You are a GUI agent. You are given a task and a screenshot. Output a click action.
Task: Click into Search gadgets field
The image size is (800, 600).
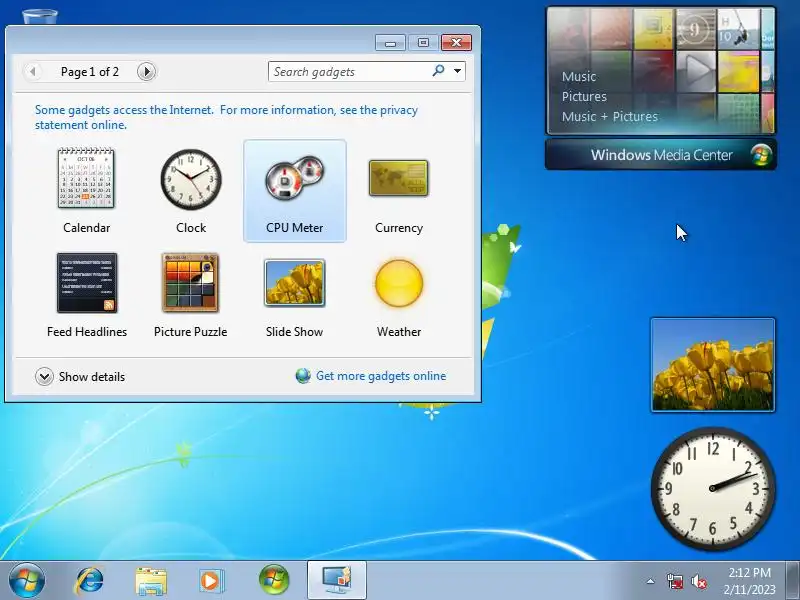(349, 71)
